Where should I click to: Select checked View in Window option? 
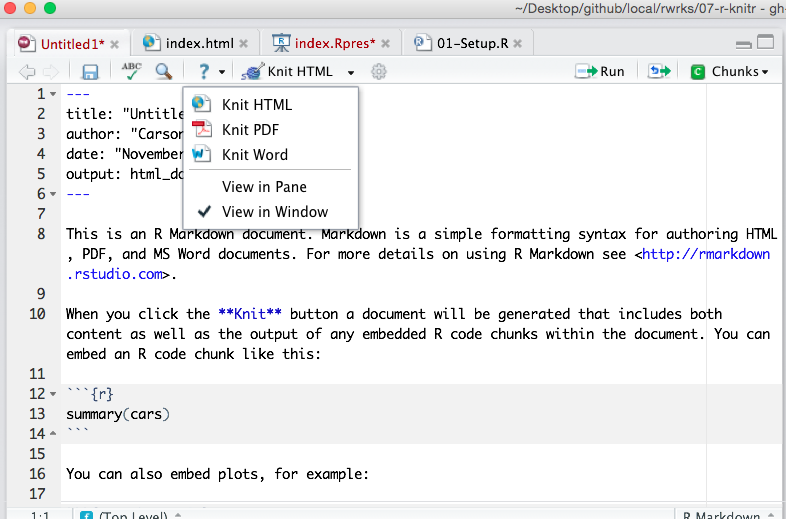click(271, 212)
